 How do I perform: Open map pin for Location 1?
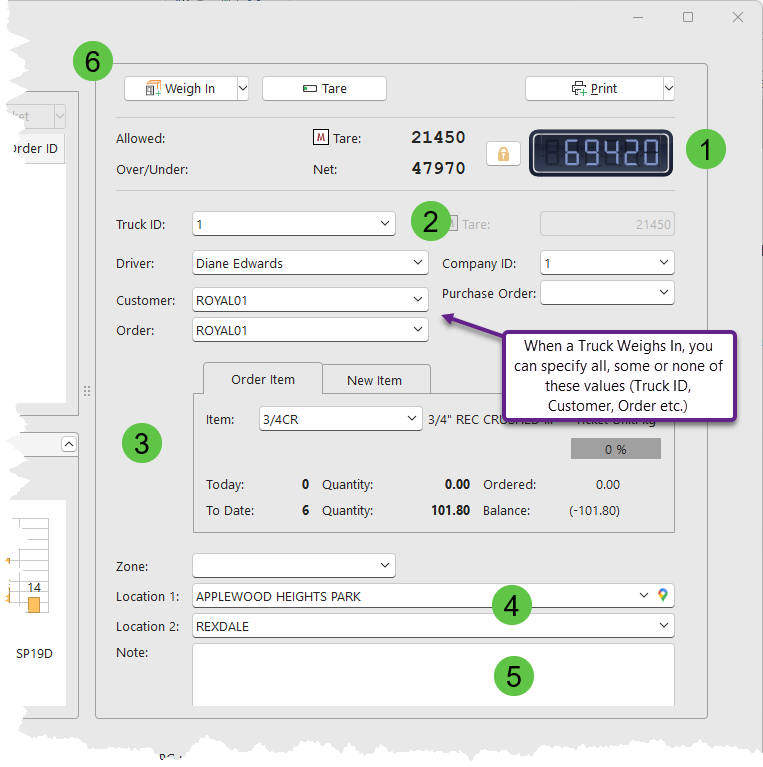point(662,596)
